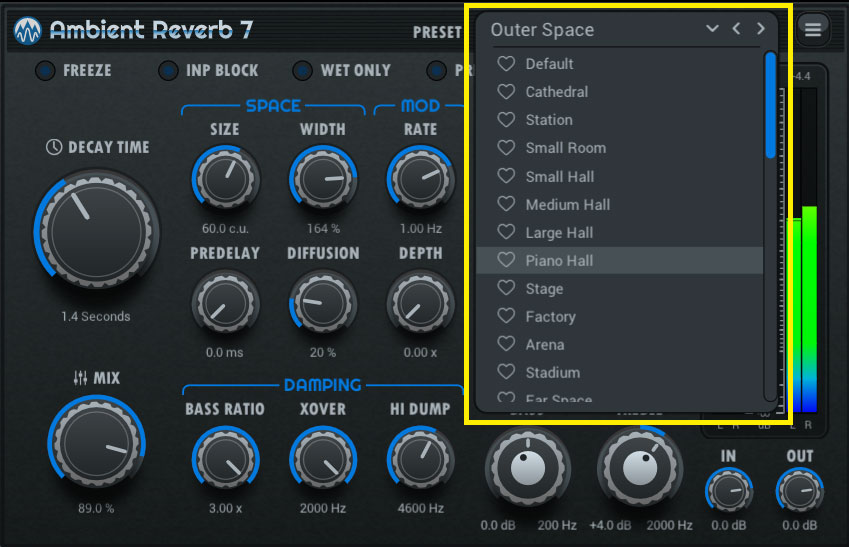The height and width of the screenshot is (547, 849).
Task: Select the Small Room preset
Action: pos(619,148)
